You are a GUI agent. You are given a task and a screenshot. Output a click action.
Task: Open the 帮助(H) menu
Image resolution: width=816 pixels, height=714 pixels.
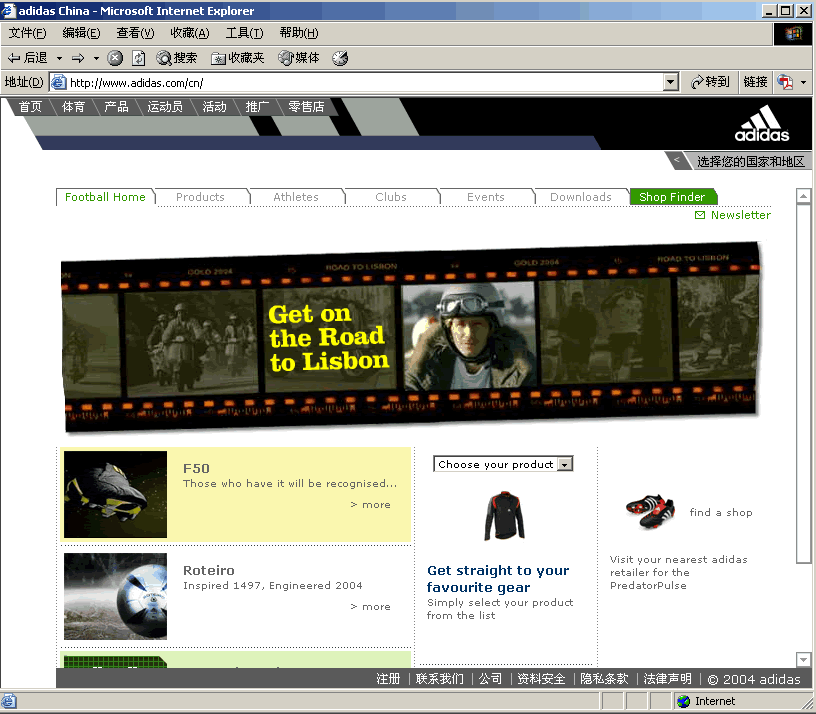tap(299, 33)
